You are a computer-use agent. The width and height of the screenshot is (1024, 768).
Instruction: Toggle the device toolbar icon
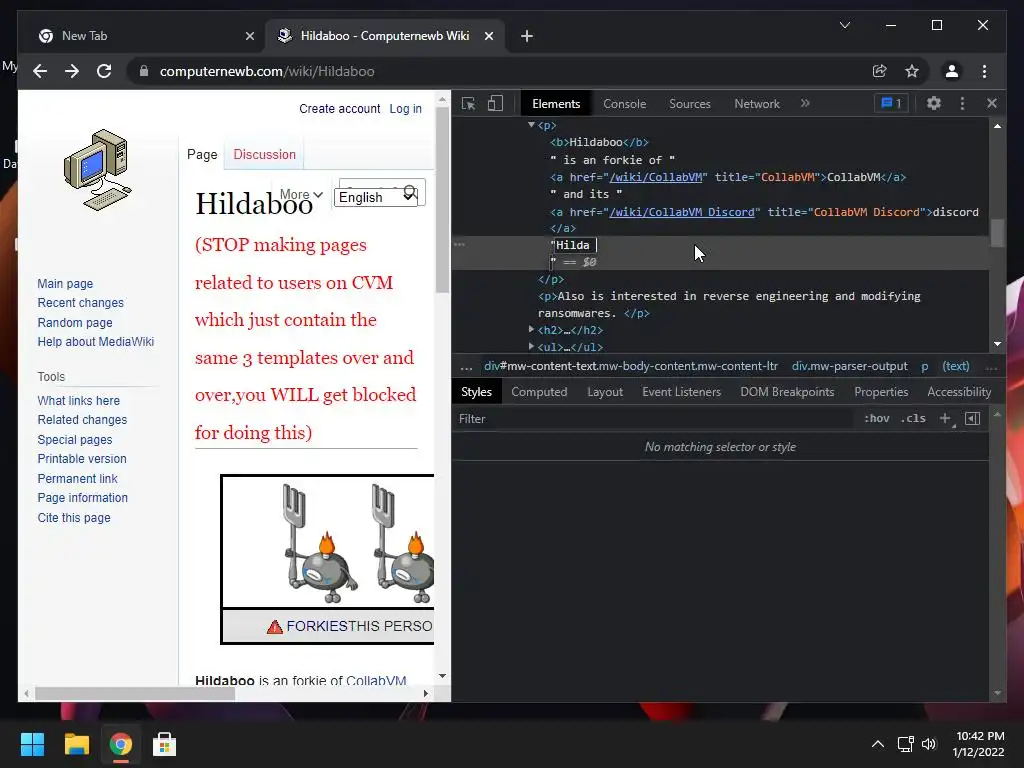click(x=495, y=104)
